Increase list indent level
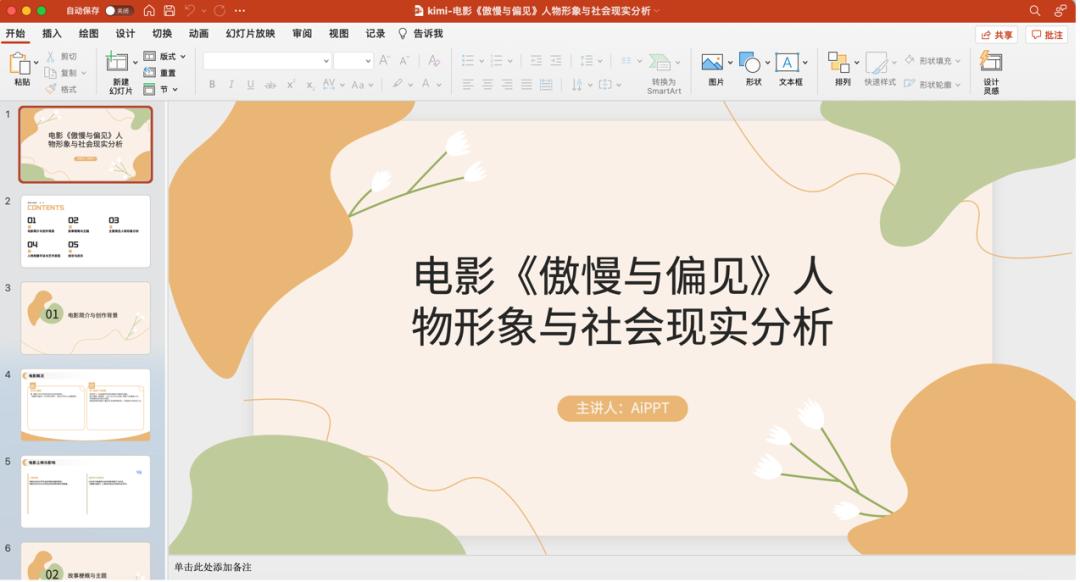This screenshot has height=582, width=1080. tap(555, 61)
